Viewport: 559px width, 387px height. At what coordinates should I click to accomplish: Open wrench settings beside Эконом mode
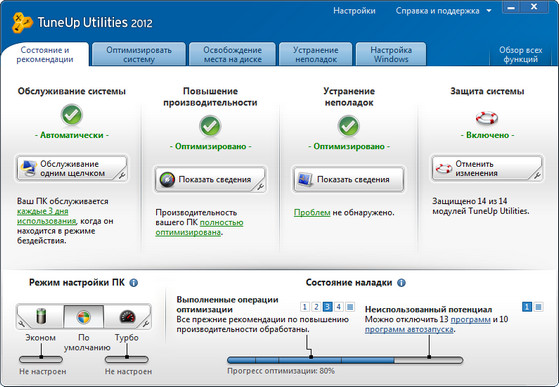pos(21,323)
